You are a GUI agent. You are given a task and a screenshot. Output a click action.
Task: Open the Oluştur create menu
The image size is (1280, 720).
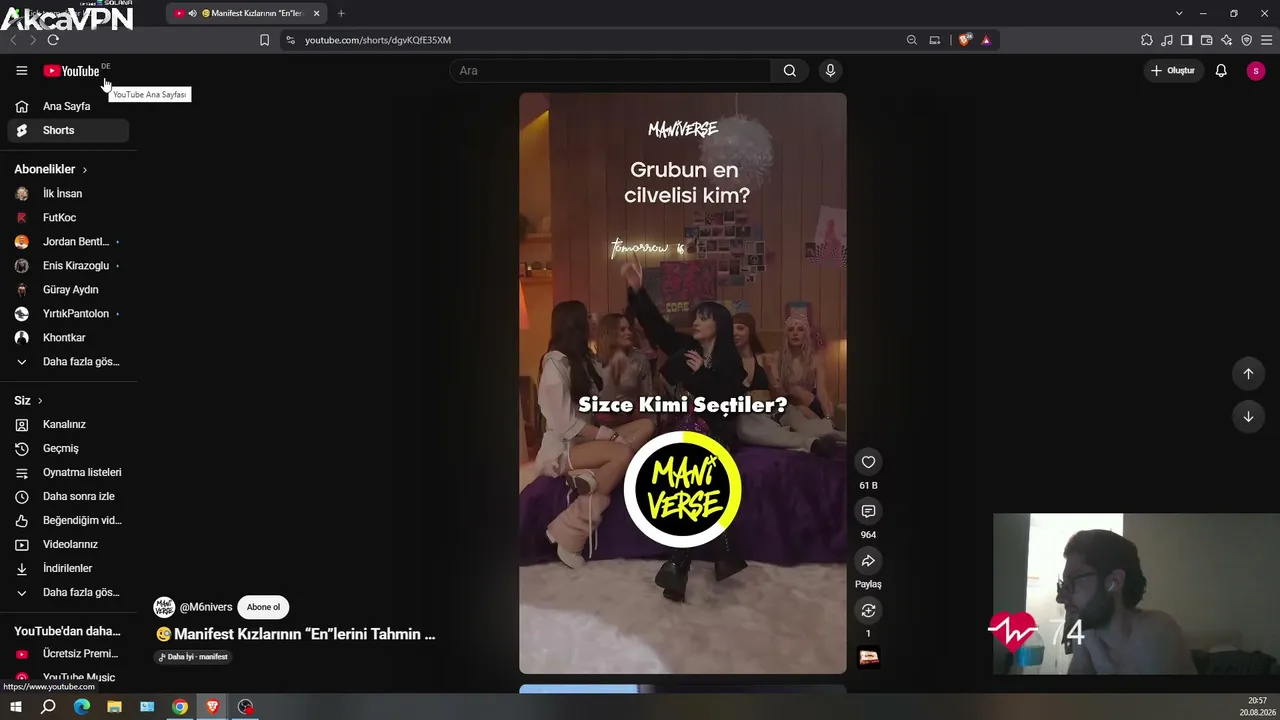click(1173, 71)
